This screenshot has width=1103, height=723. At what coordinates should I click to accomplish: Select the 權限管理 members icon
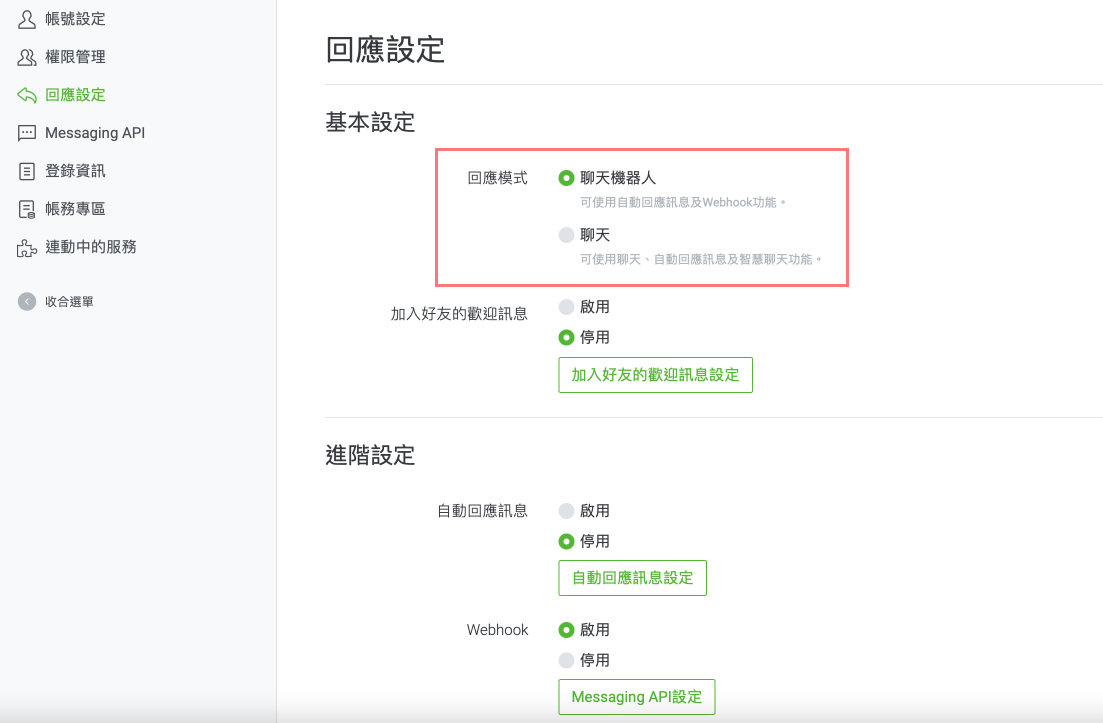pyautogui.click(x=28, y=57)
